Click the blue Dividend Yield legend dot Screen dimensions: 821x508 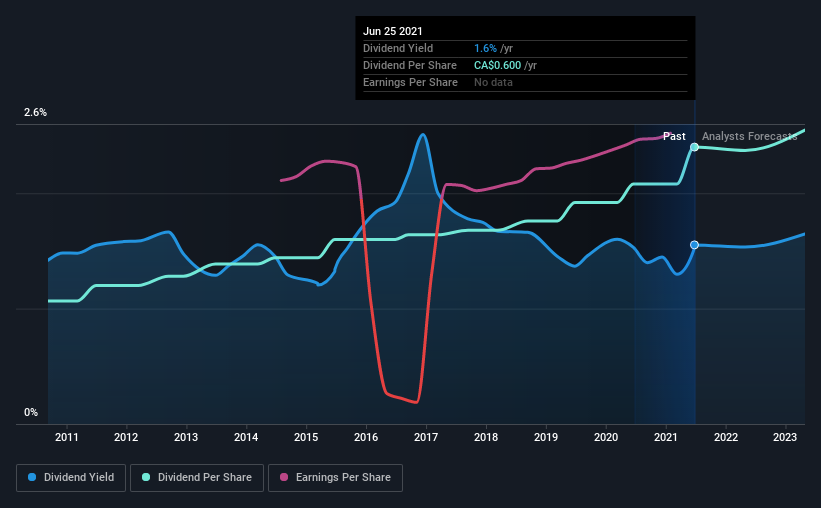pyautogui.click(x=32, y=477)
